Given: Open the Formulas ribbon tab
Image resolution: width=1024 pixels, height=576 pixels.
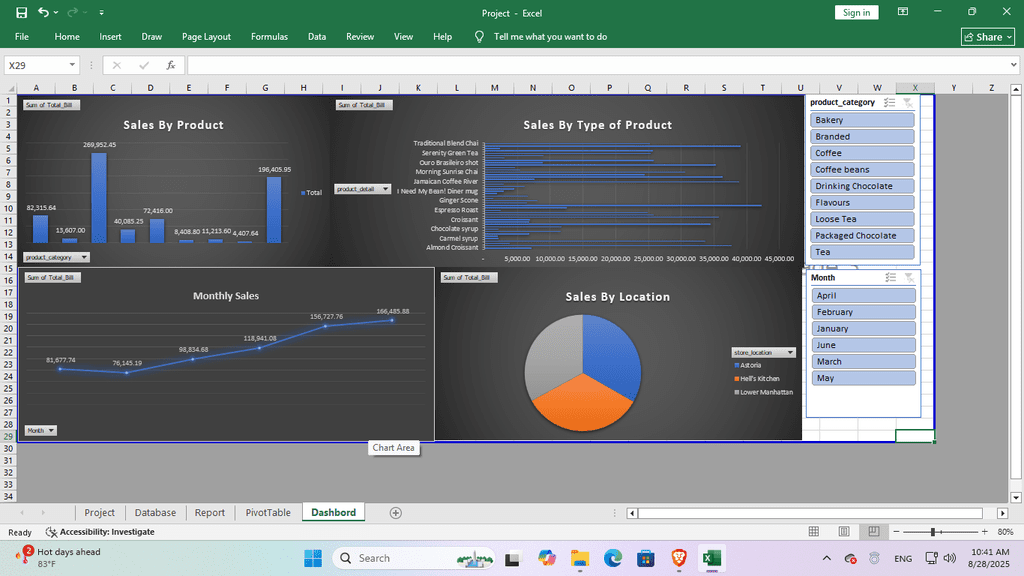Looking at the screenshot, I should [269, 37].
